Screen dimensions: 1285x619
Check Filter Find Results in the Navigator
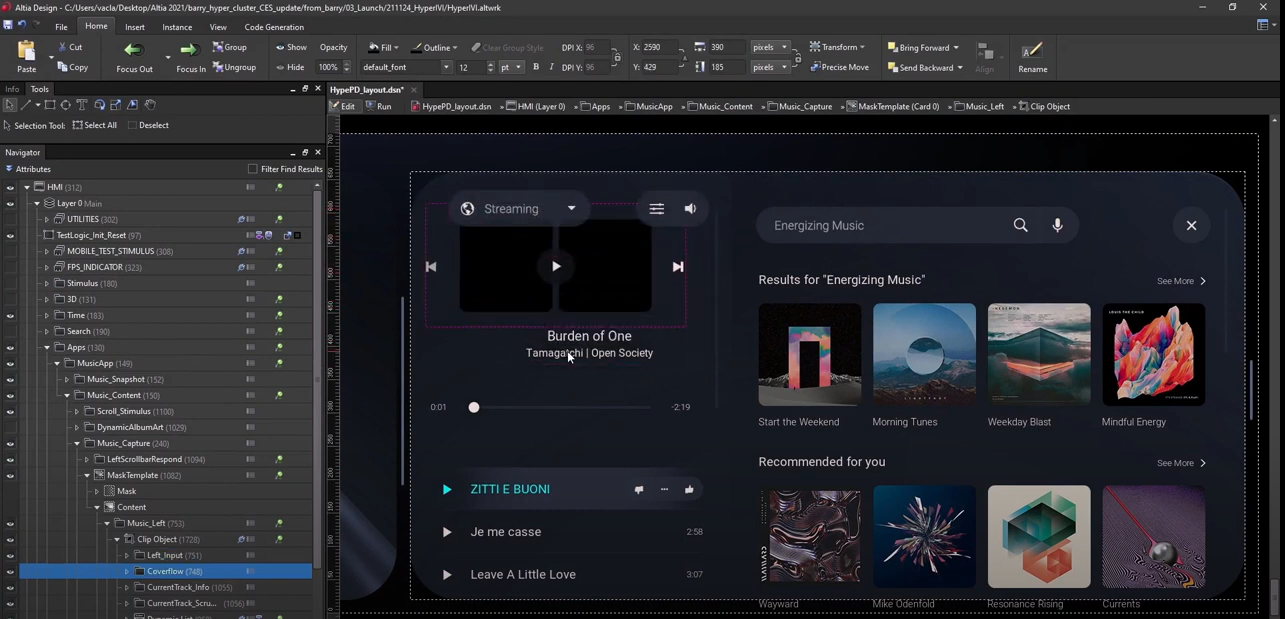[x=253, y=169]
